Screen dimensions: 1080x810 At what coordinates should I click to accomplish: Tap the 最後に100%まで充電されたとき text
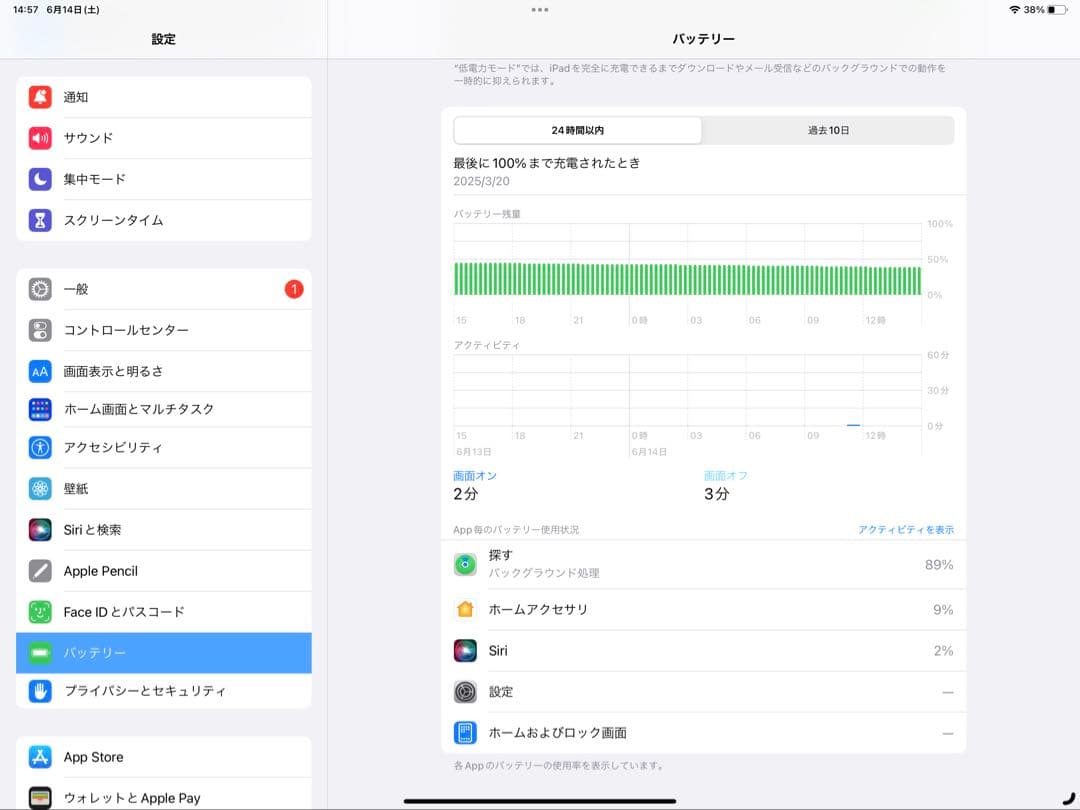click(x=547, y=163)
